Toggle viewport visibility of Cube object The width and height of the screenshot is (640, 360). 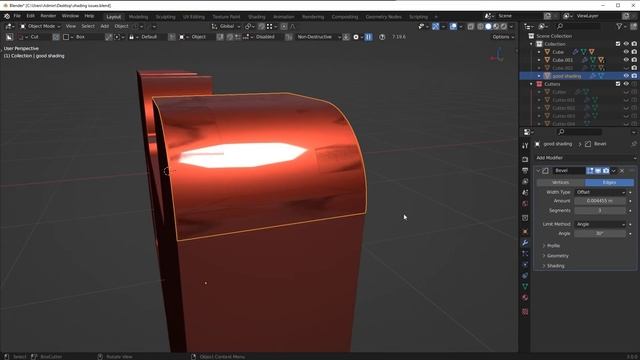626,52
